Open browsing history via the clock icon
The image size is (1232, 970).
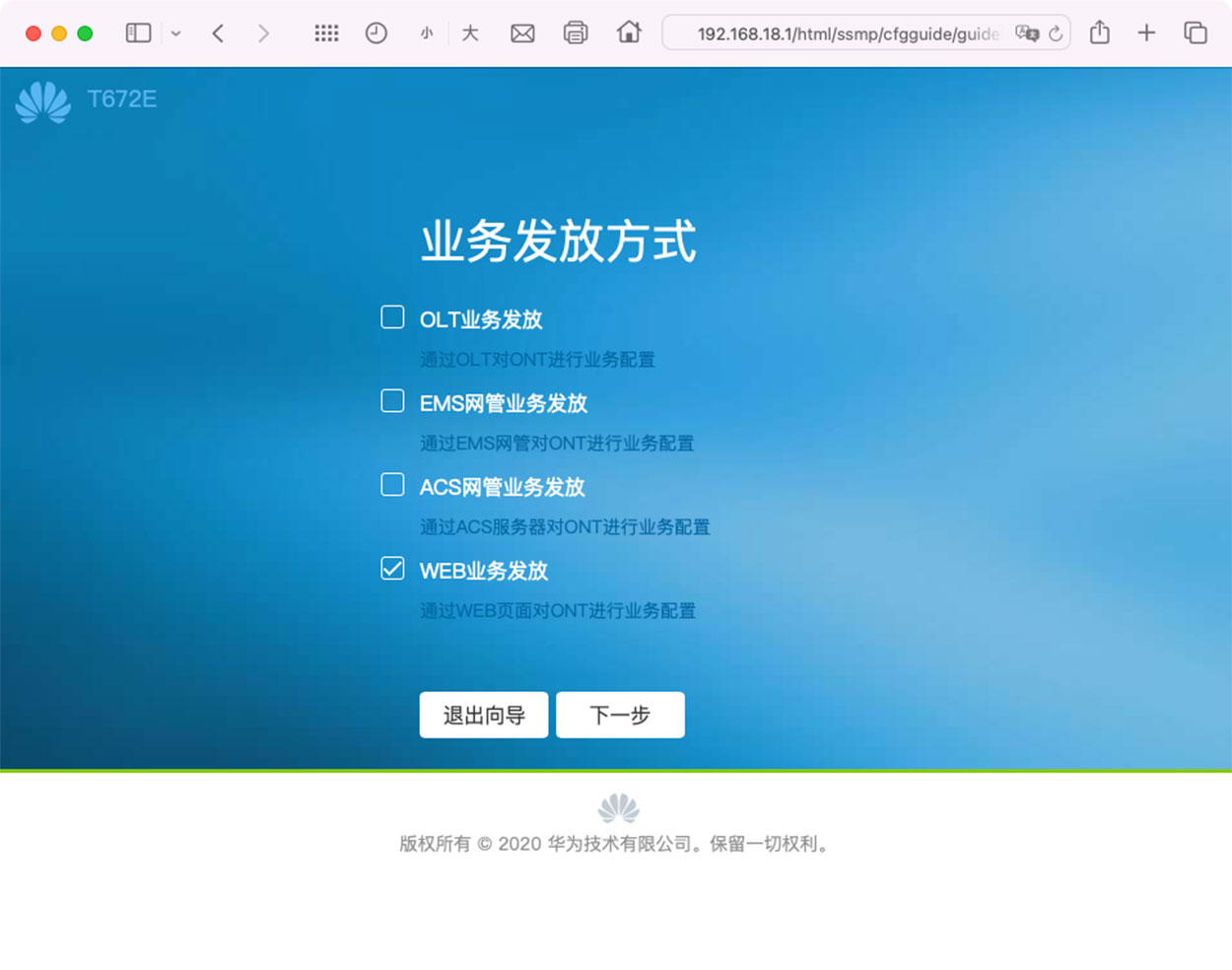(x=376, y=33)
